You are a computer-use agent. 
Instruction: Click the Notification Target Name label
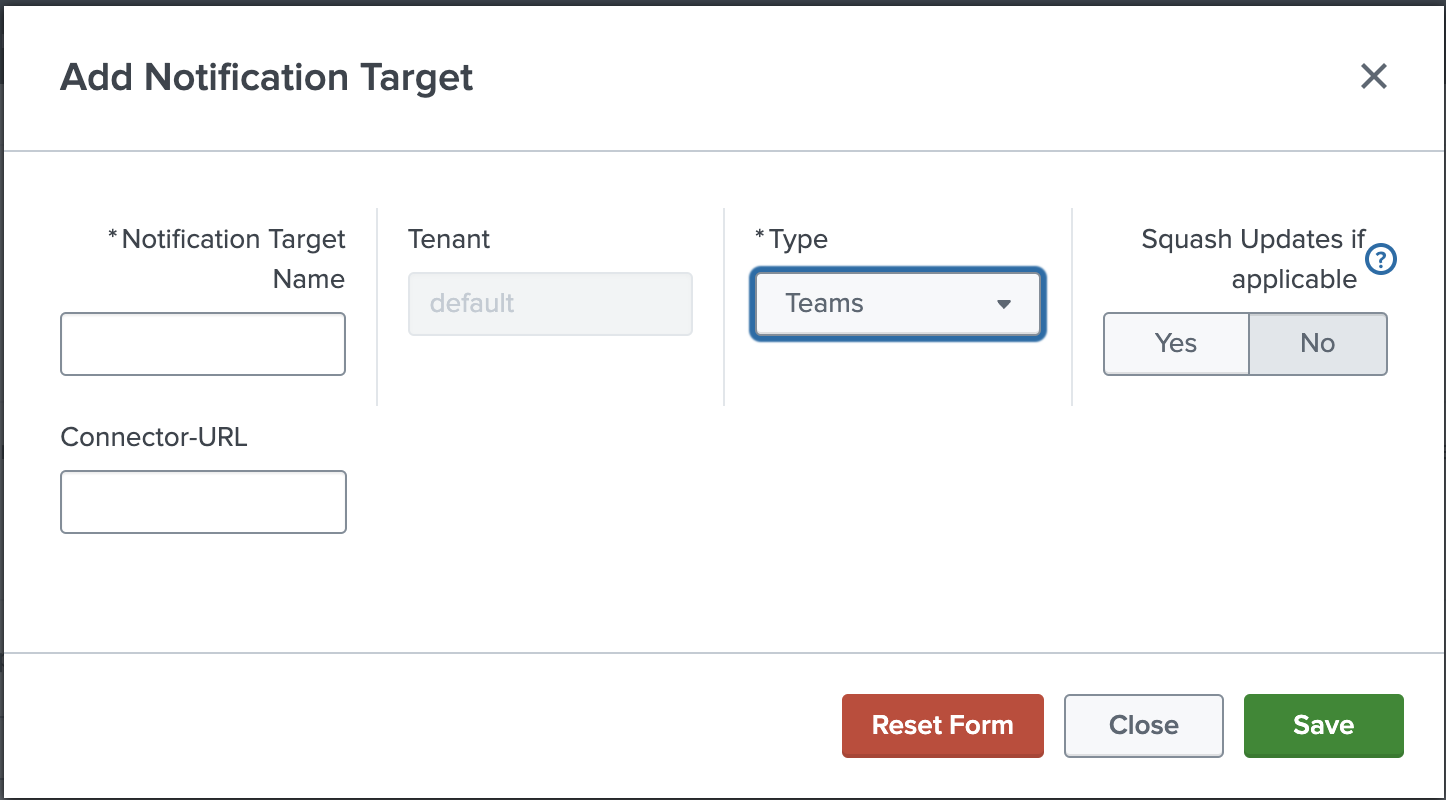tap(232, 259)
